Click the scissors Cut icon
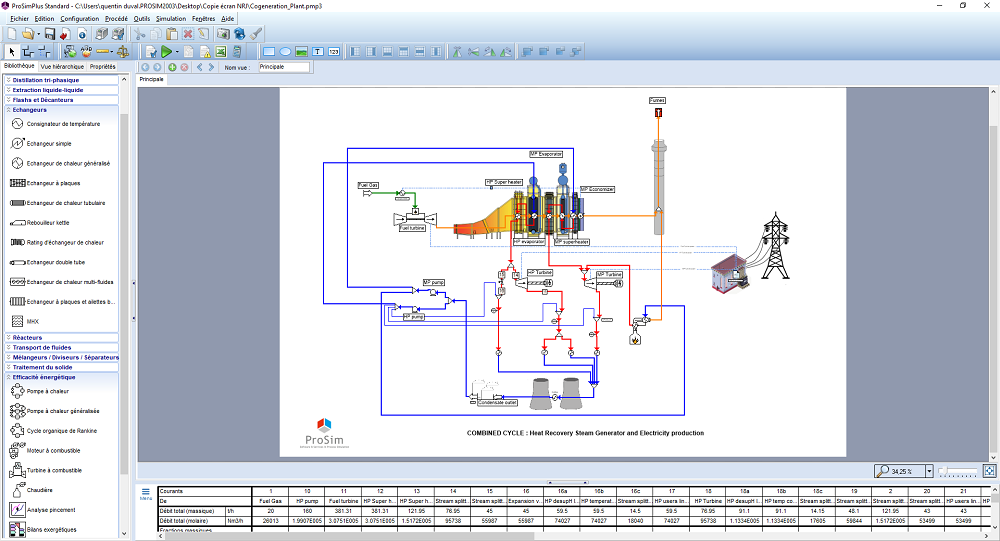The width and height of the screenshot is (1000, 541). [141, 33]
